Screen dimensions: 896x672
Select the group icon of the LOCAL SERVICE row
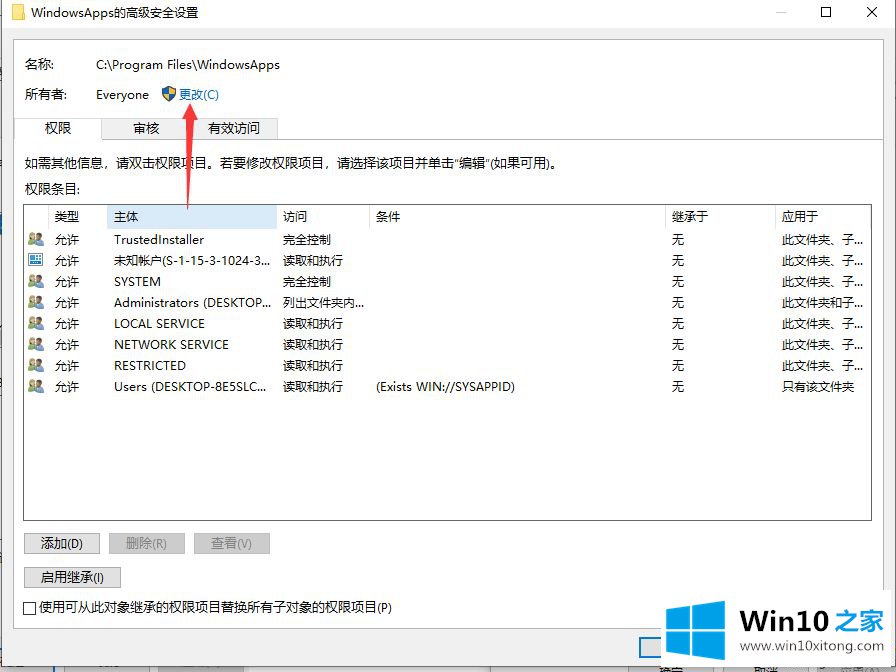pos(36,323)
